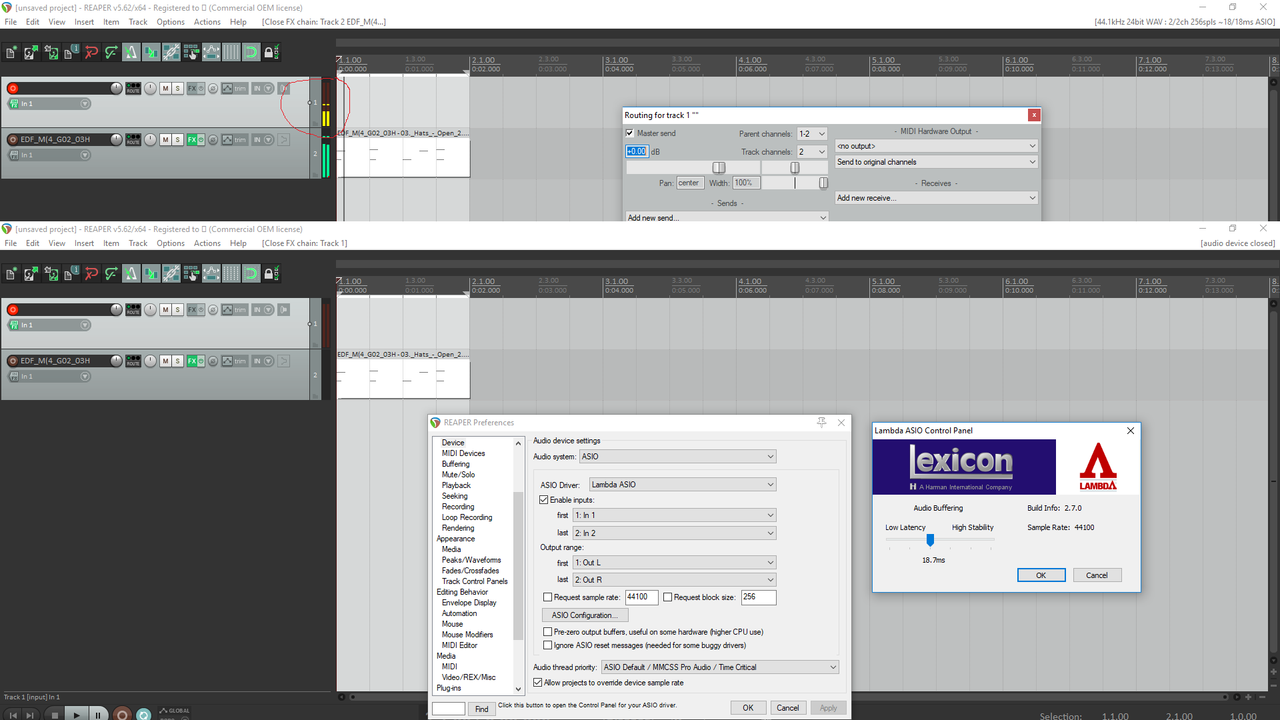1280x720 pixels.
Task: Select Buffering in Preferences tree
Action: (455, 464)
